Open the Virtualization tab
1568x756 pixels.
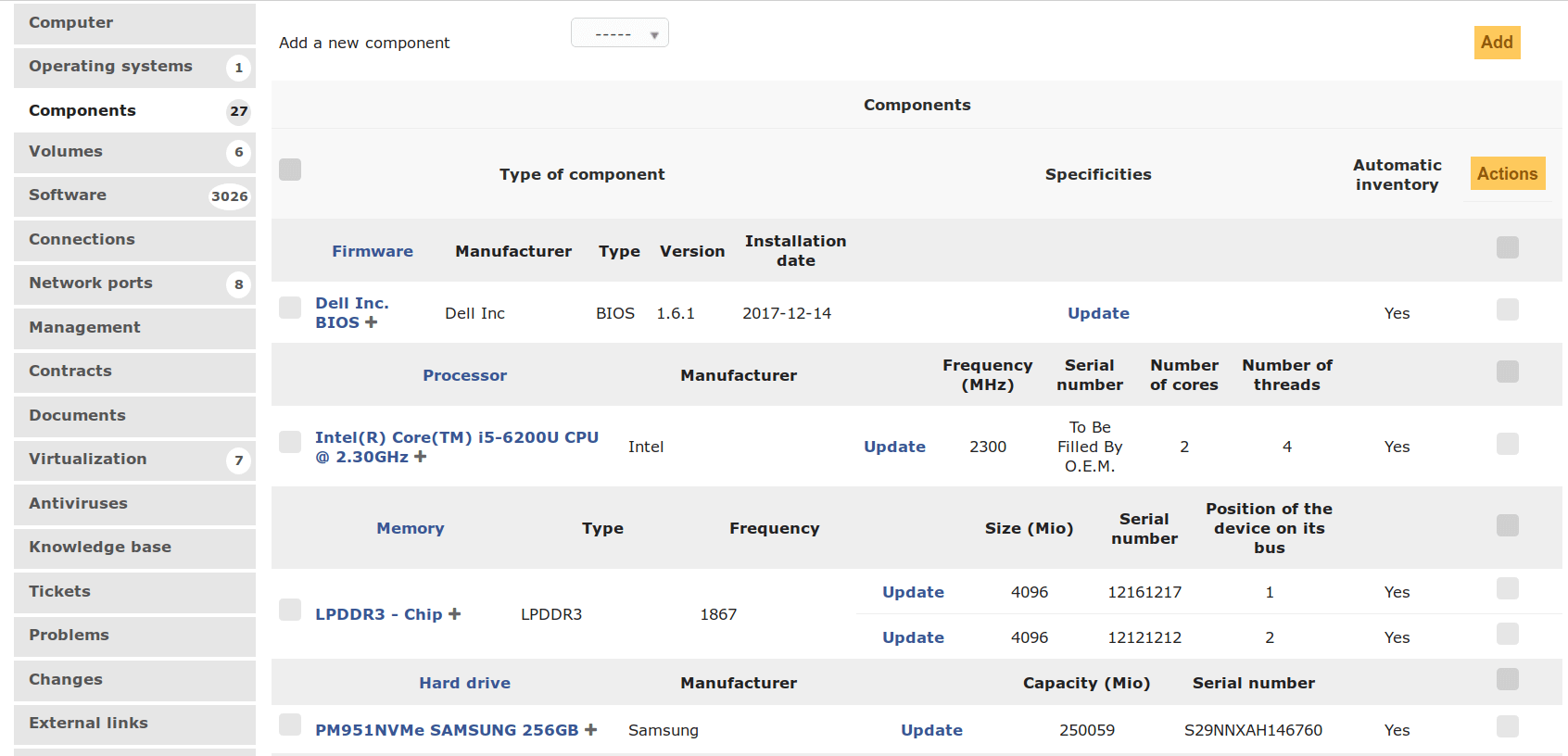tap(134, 460)
